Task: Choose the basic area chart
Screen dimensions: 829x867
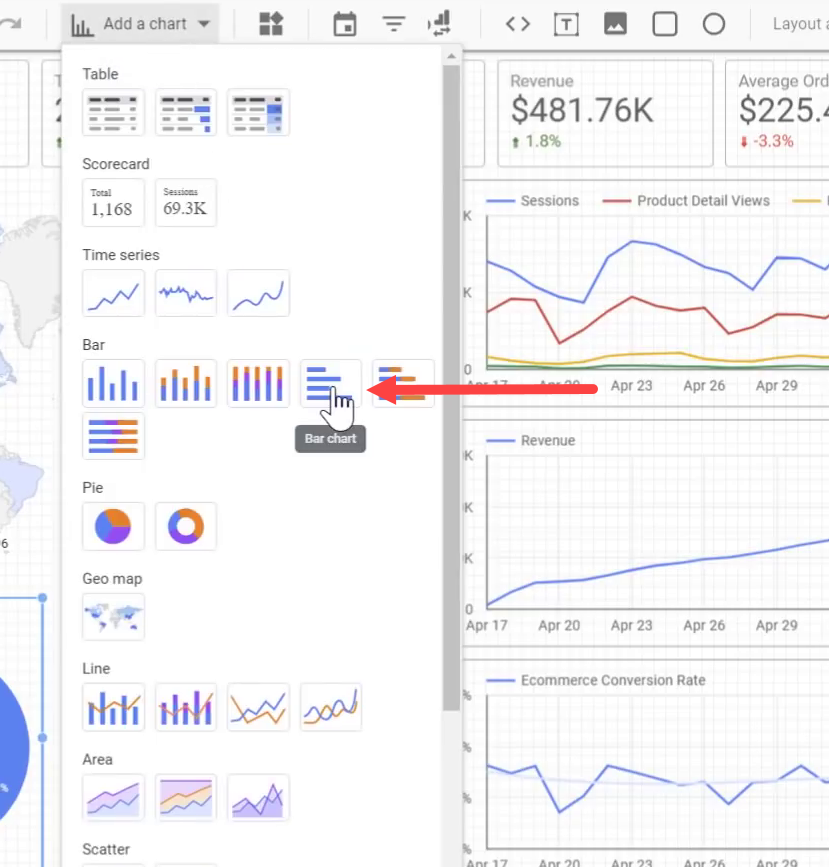Action: 113,798
